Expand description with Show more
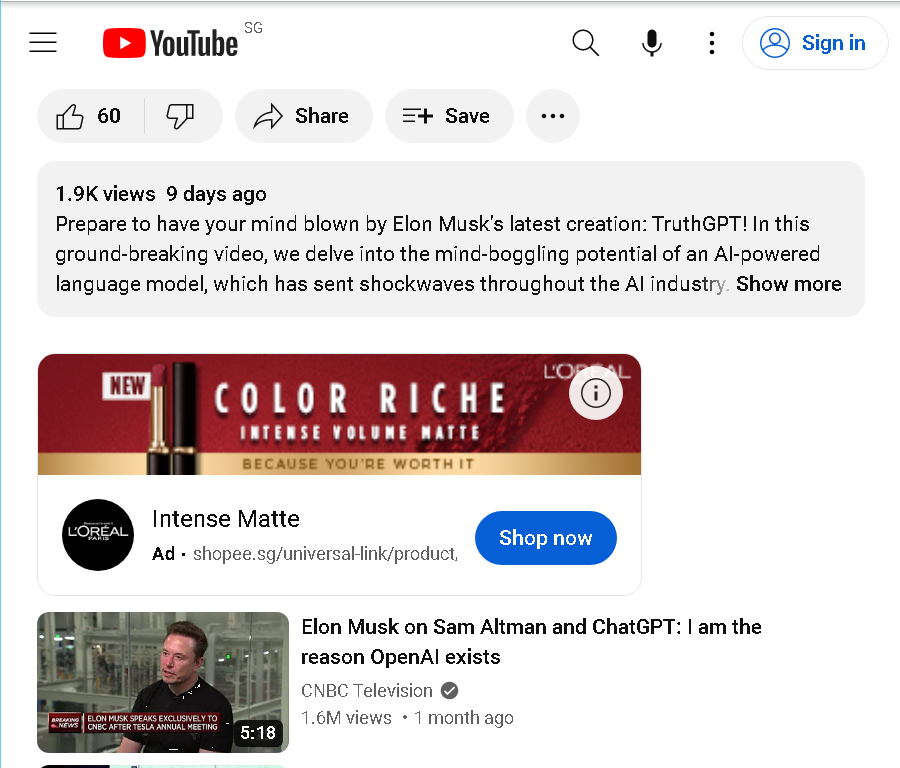This screenshot has height=768, width=900. tap(789, 284)
